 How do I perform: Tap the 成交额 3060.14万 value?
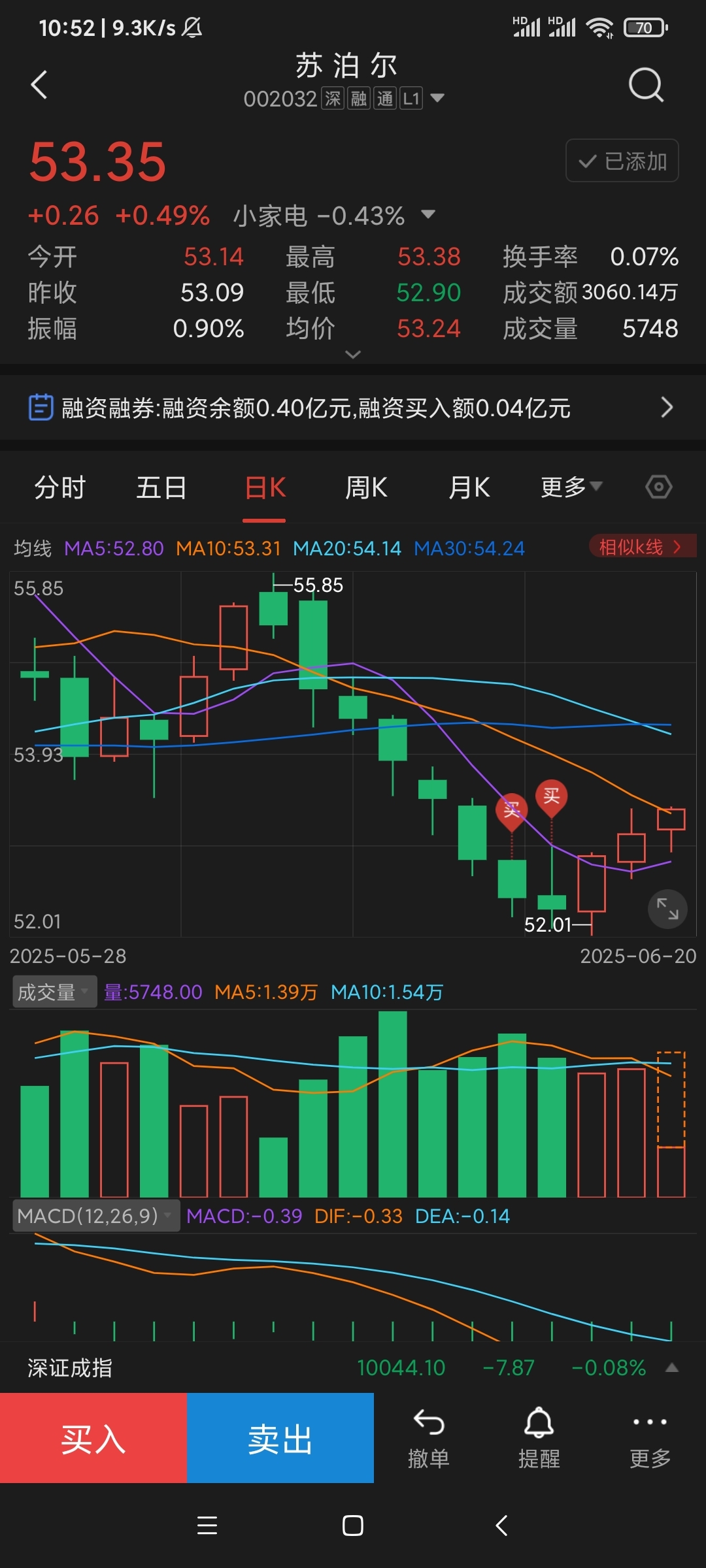(630, 292)
